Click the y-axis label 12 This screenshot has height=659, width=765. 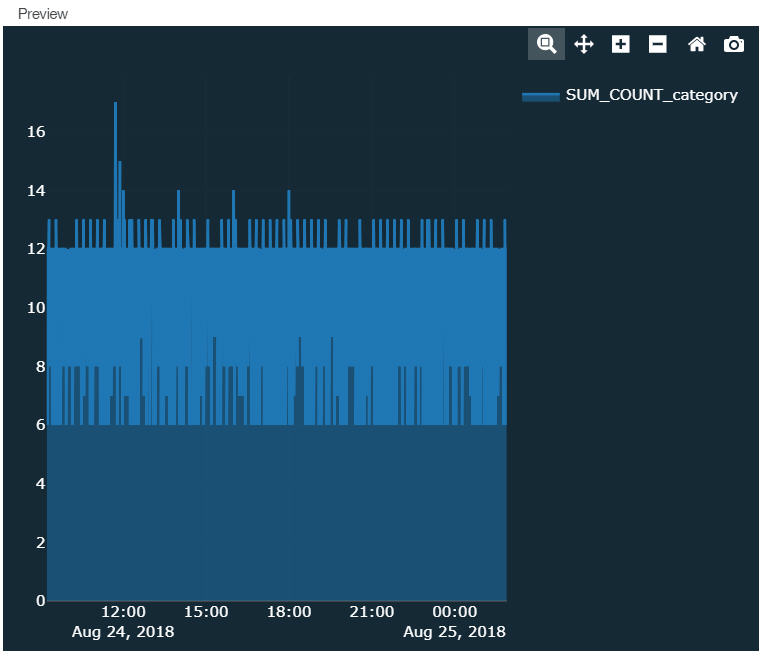36,249
